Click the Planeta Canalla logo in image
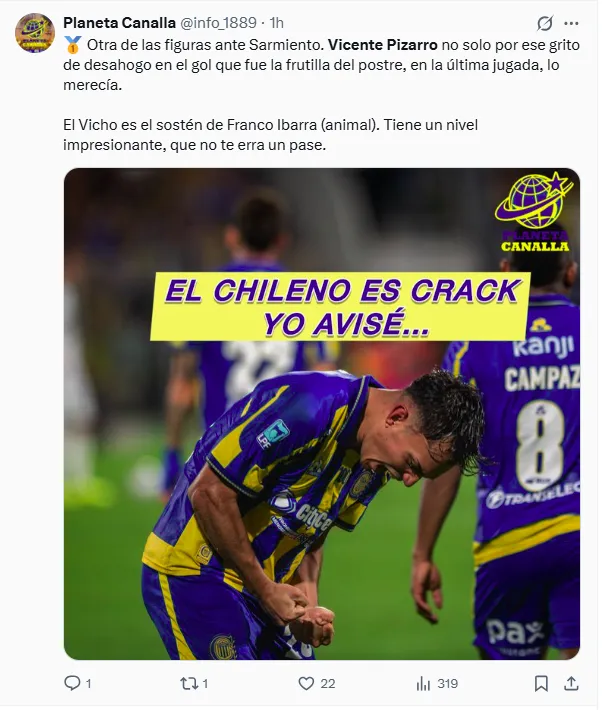Image resolution: width=602 pixels, height=710 pixels. [x=535, y=212]
